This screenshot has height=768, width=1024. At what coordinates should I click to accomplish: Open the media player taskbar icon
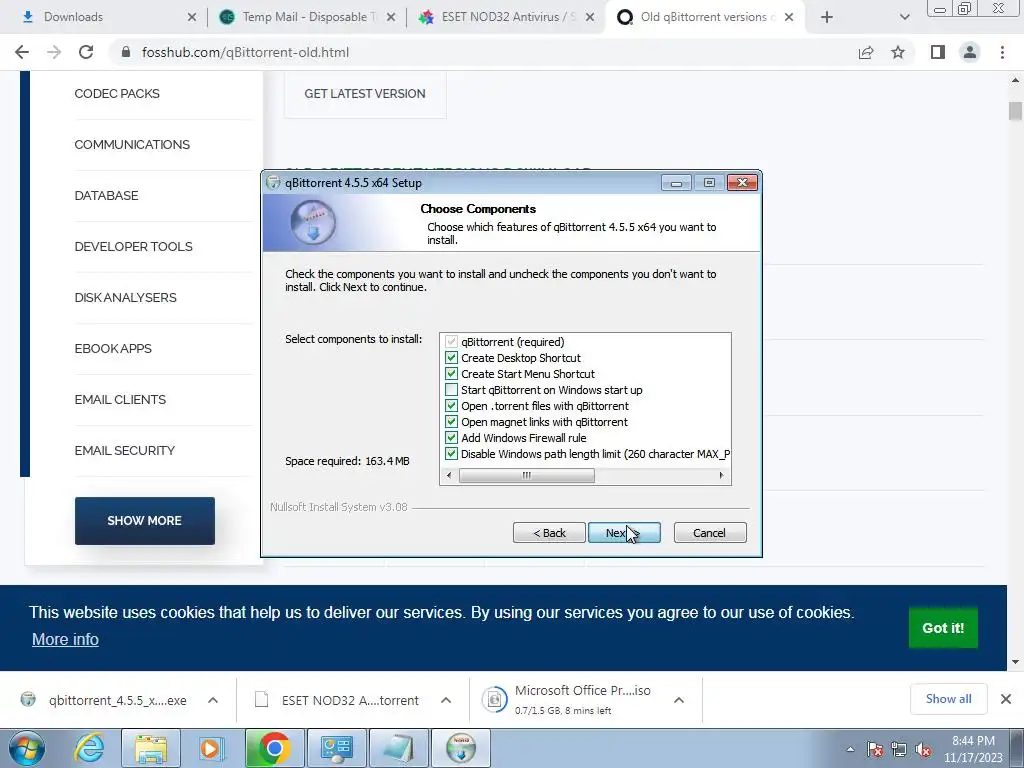[211, 748]
